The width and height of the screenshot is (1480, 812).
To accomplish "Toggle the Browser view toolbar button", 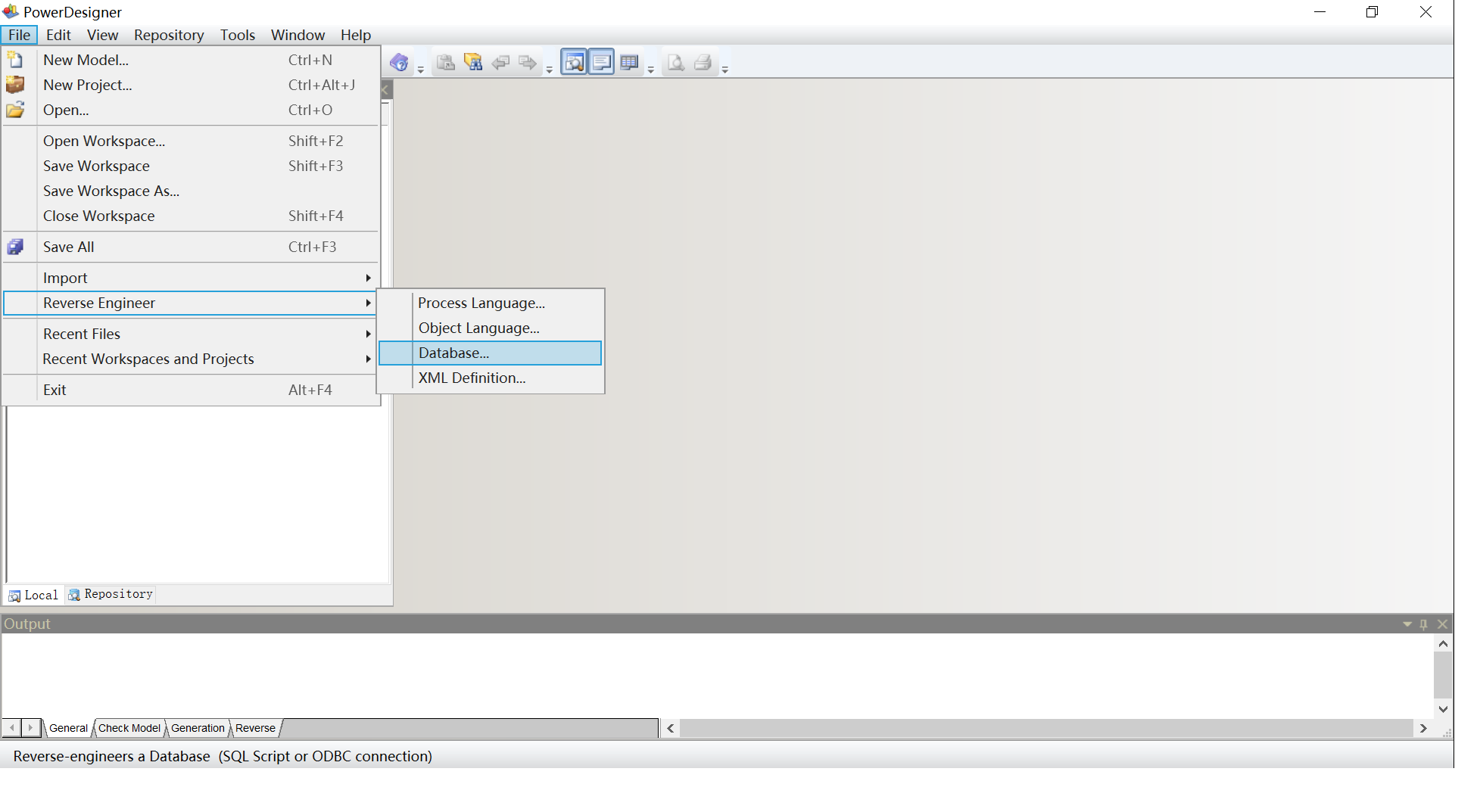I will (574, 62).
